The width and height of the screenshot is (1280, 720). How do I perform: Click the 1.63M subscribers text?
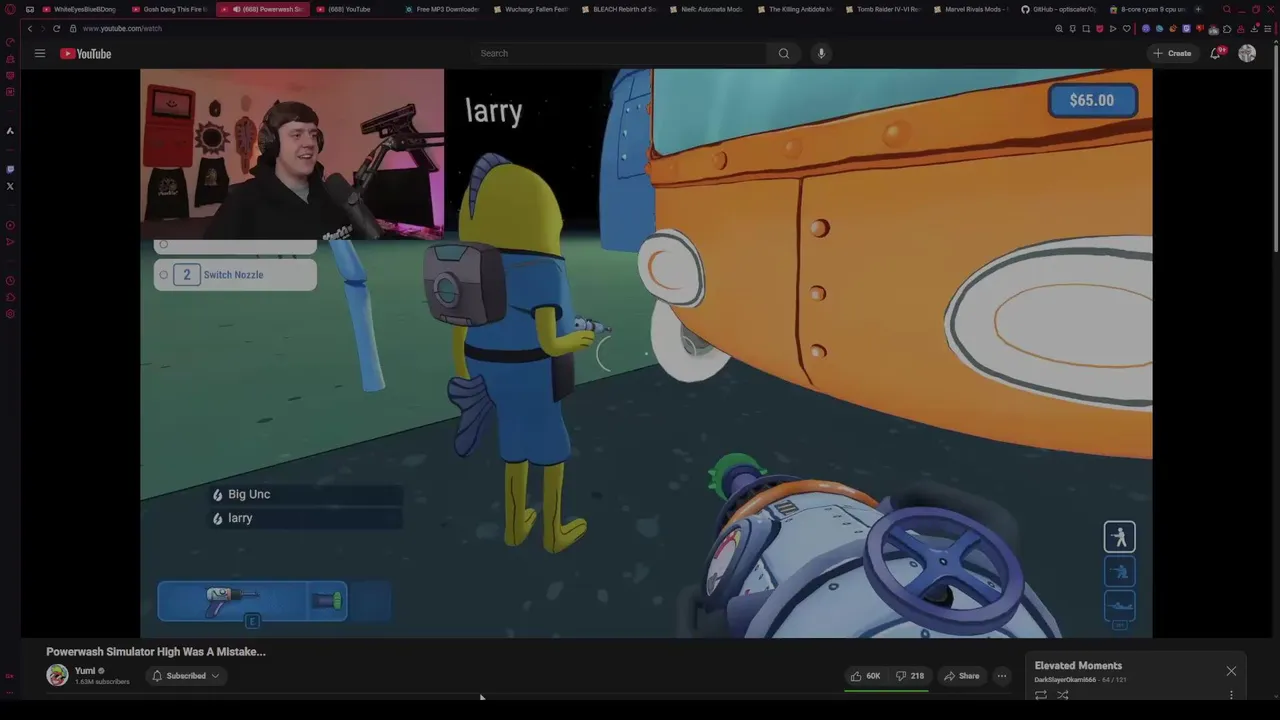pos(102,682)
